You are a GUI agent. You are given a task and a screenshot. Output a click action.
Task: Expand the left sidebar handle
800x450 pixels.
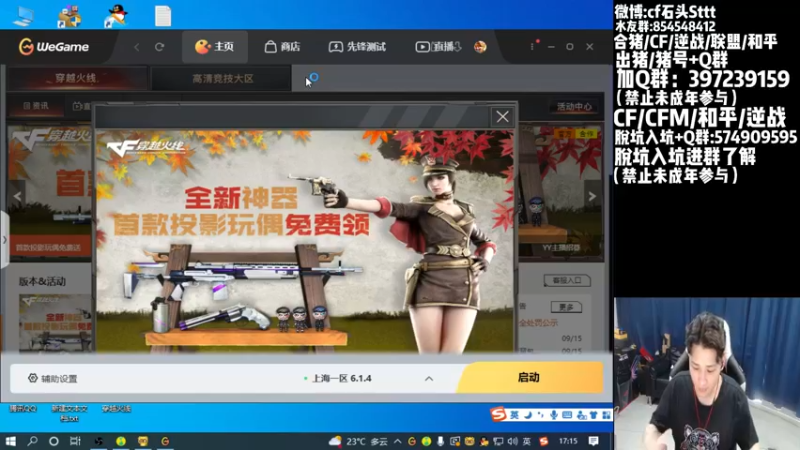(5, 239)
